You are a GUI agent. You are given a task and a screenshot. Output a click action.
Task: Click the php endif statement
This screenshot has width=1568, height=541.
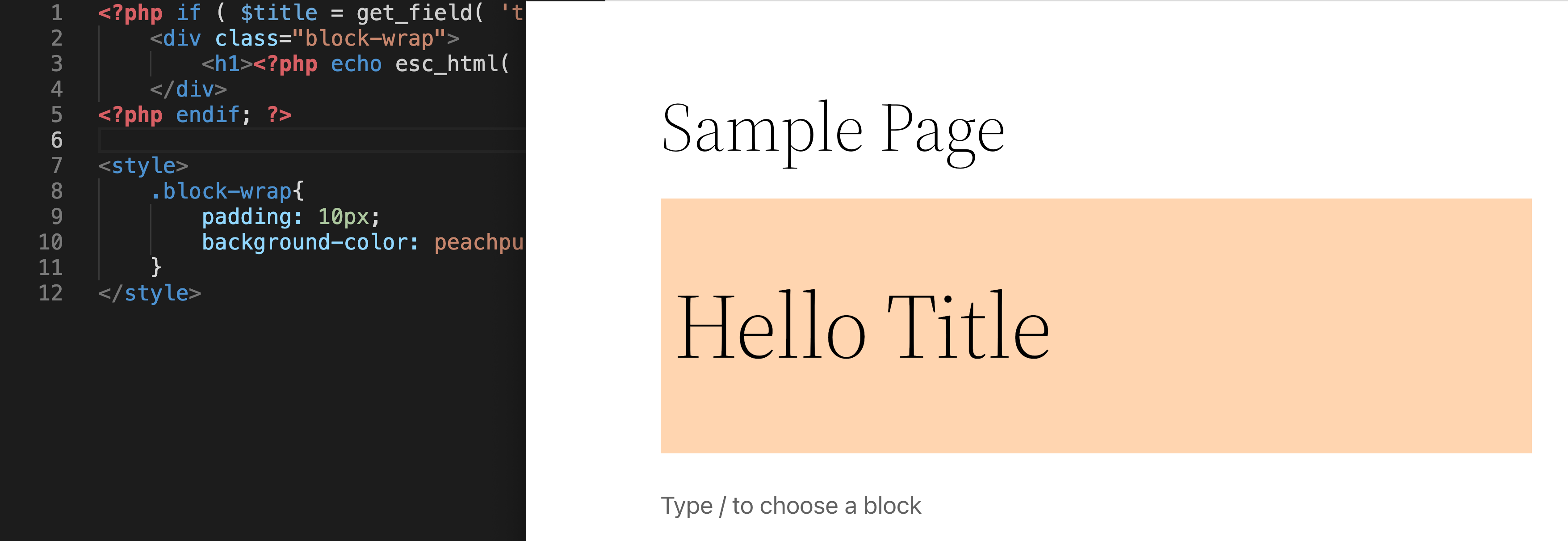pyautogui.click(x=195, y=114)
